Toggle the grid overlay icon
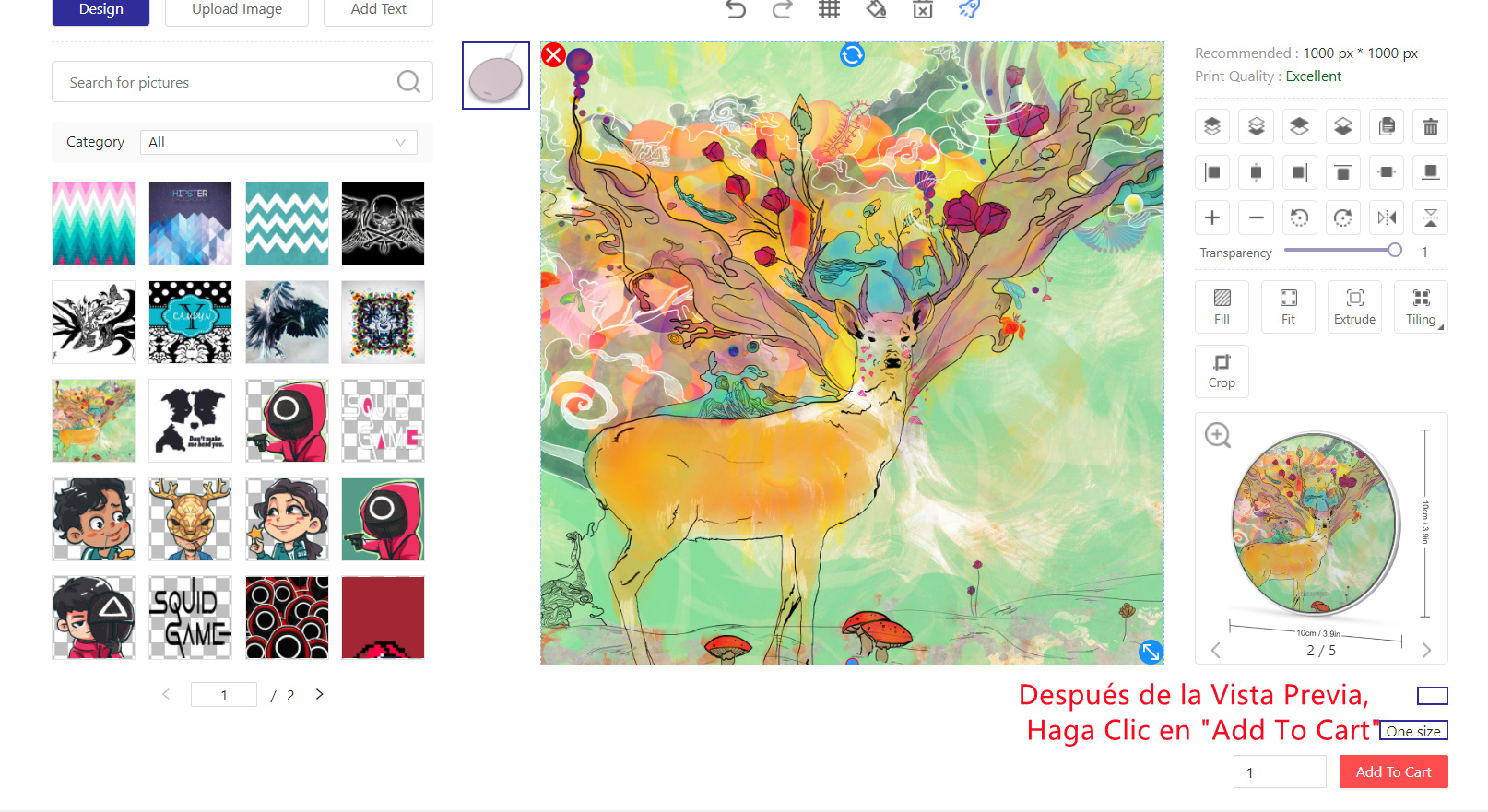 pos(829,9)
